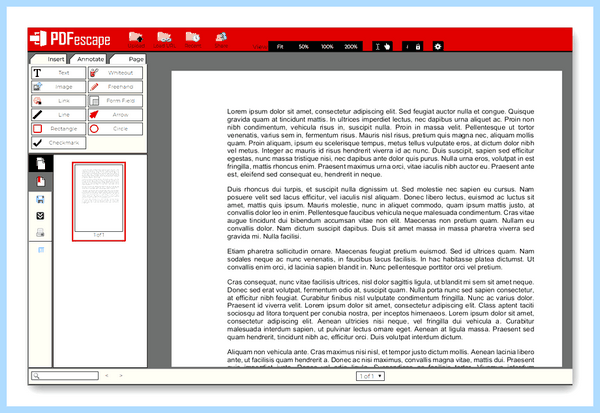Select the page 1 of 1 thumbnail
Image resolution: width=600 pixels, height=413 pixels.
pyautogui.click(x=99, y=202)
